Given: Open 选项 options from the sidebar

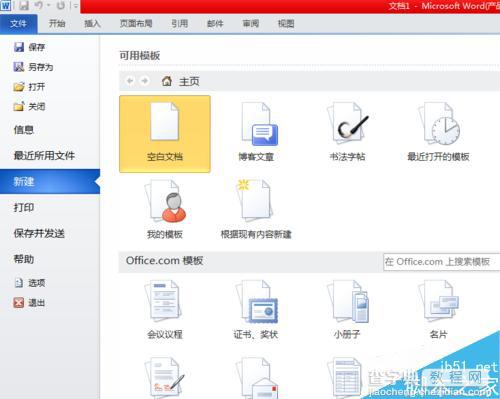Looking at the screenshot, I should click(29, 283).
